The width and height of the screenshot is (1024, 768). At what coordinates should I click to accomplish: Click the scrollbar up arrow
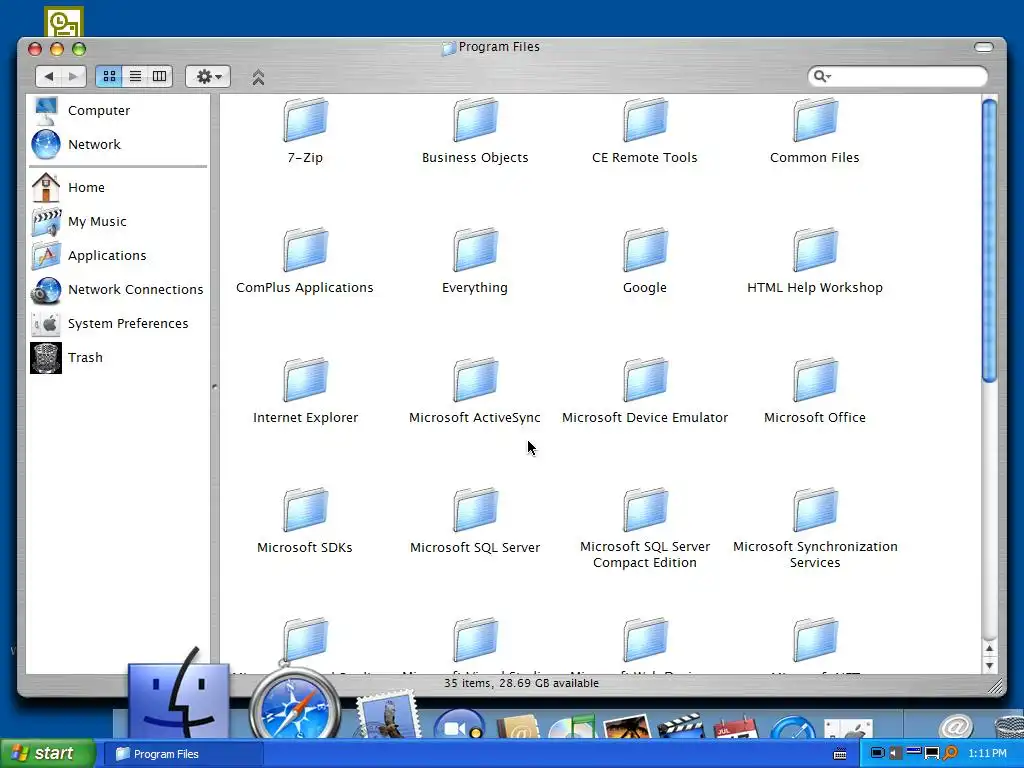[x=989, y=649]
